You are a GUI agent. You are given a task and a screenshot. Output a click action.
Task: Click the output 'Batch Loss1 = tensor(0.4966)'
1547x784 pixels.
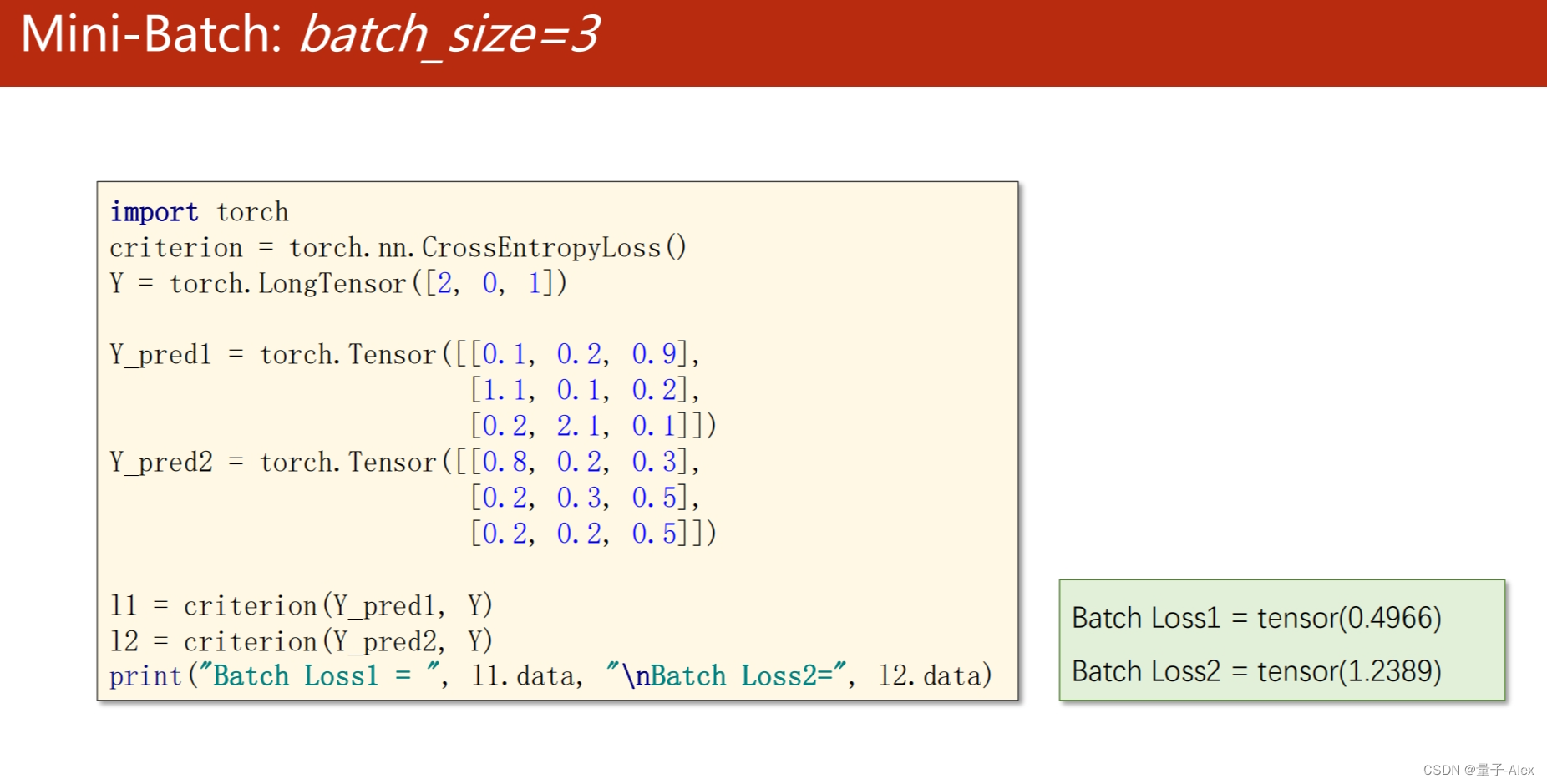point(1256,618)
